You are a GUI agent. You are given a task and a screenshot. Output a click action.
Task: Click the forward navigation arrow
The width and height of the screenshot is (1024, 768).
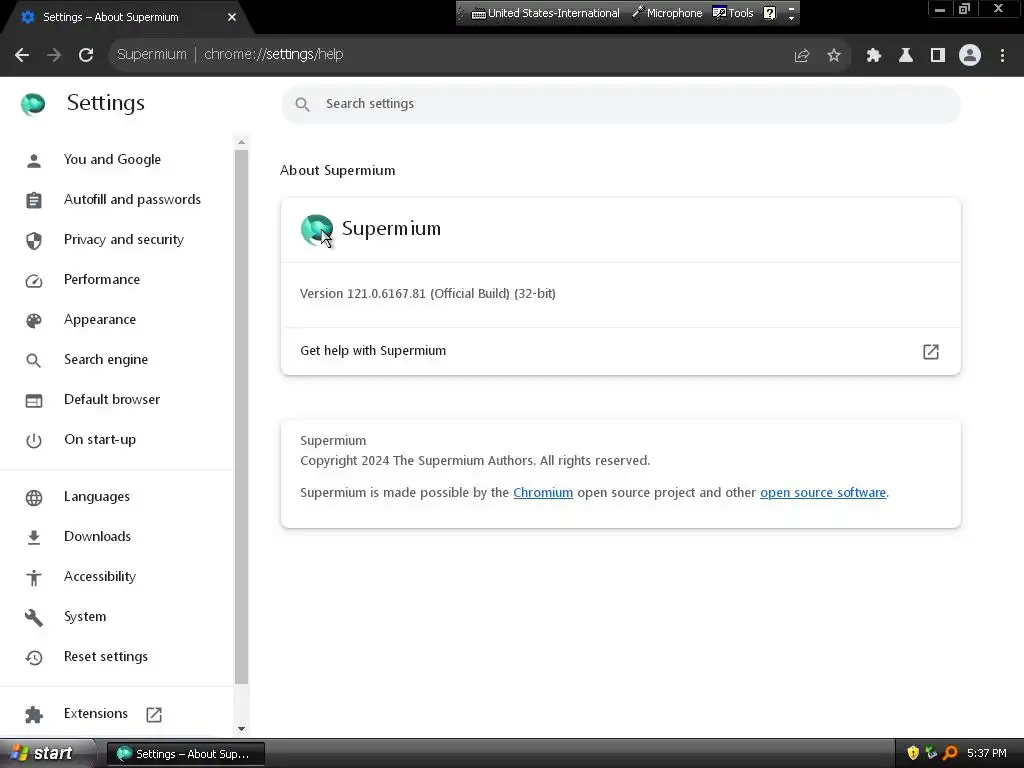(x=54, y=55)
